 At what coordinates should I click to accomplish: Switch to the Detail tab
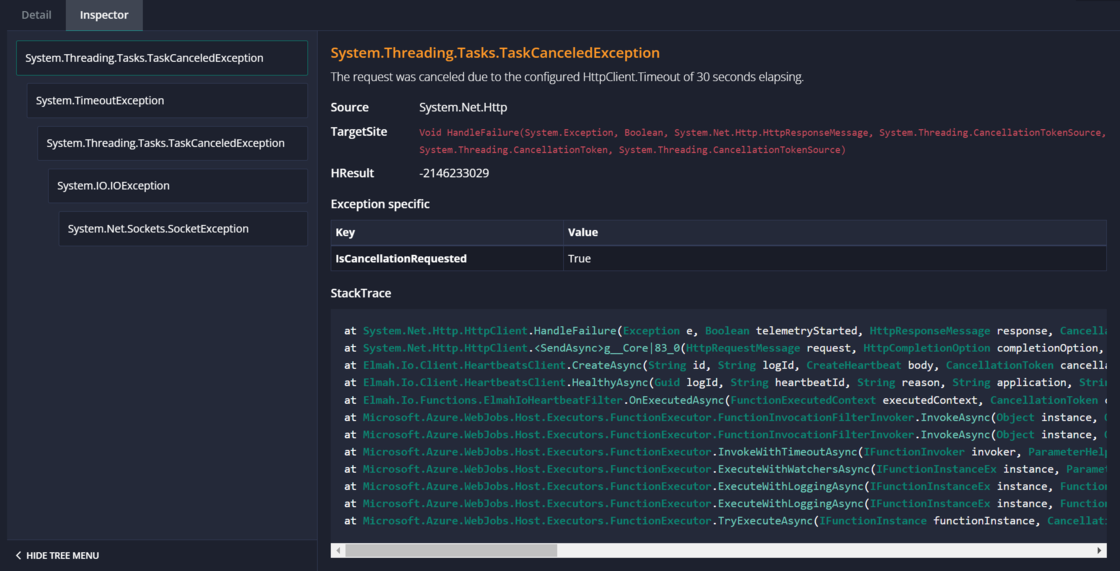click(x=36, y=15)
